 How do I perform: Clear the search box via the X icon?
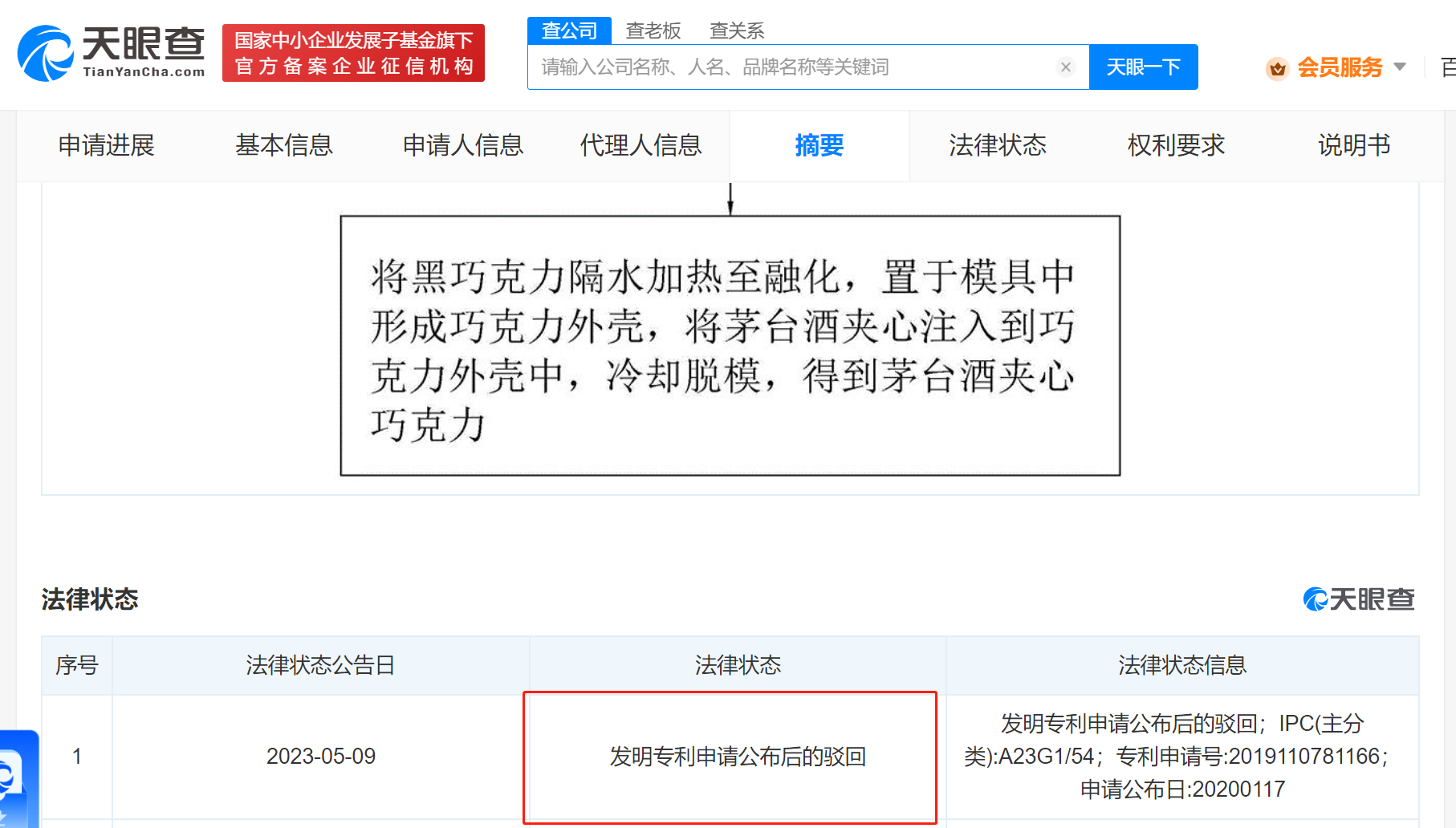1066,67
